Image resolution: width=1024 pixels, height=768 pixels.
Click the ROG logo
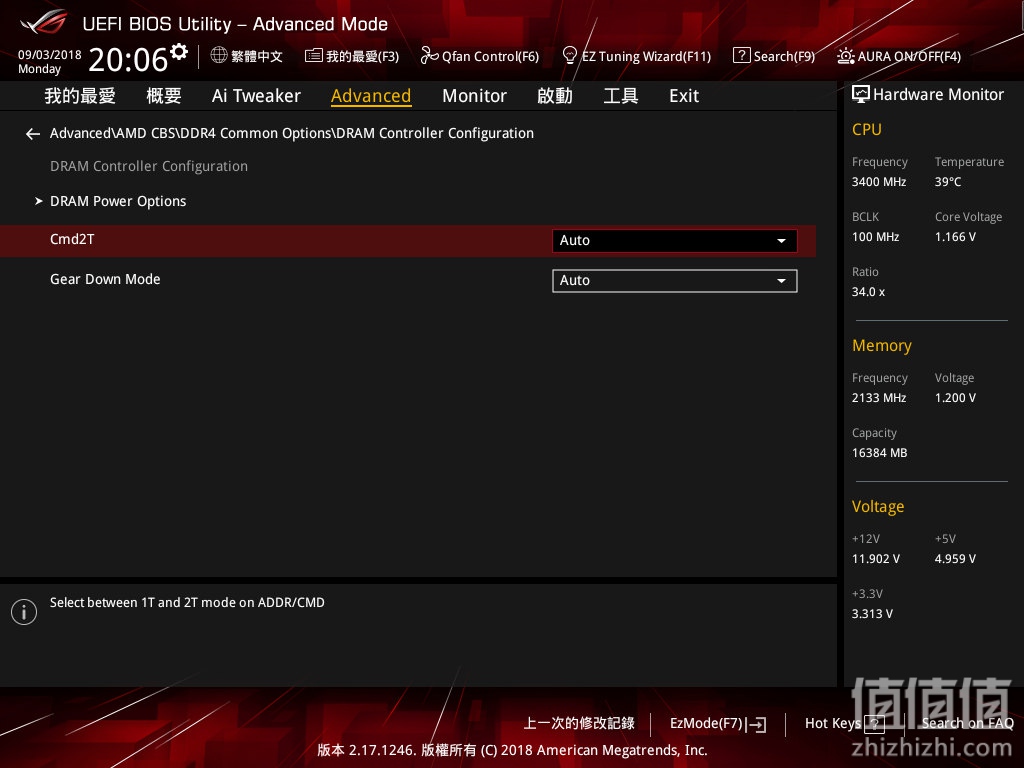(x=44, y=22)
